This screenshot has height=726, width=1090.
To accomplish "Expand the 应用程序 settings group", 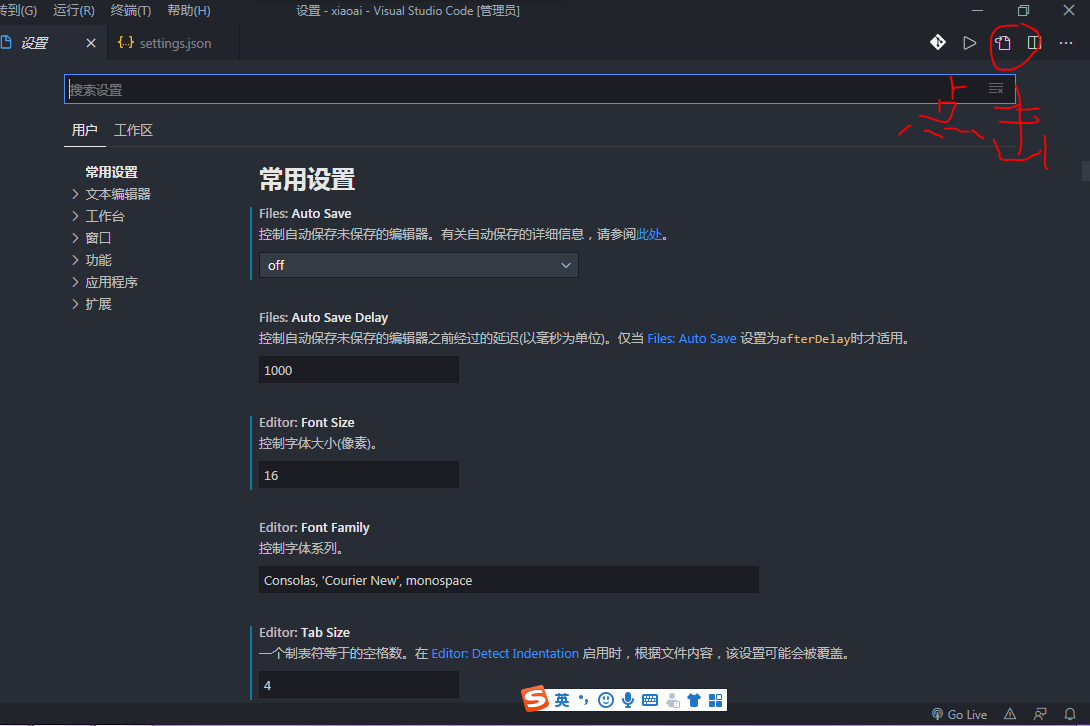I will point(114,281).
